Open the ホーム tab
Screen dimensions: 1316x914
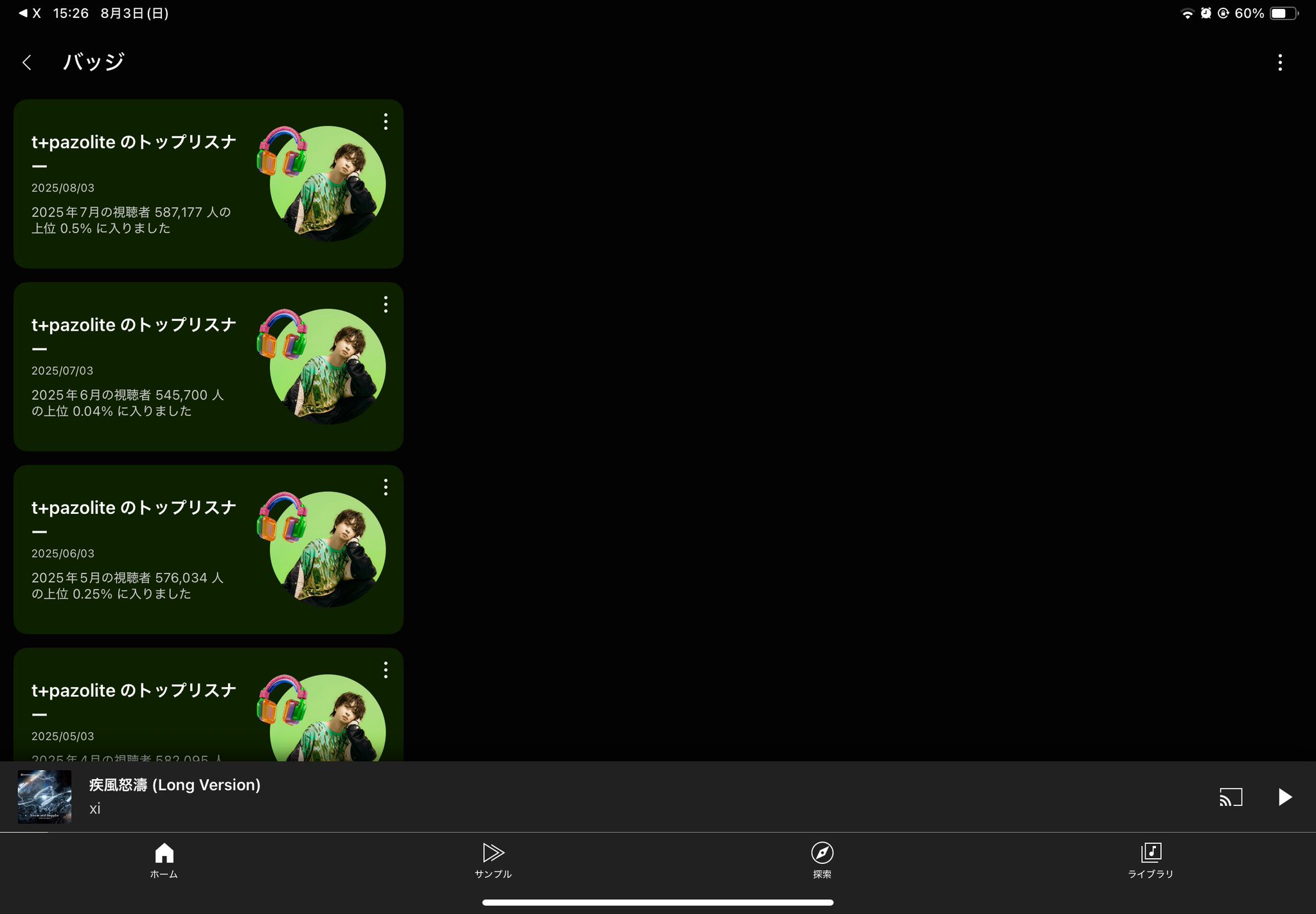pyautogui.click(x=164, y=860)
